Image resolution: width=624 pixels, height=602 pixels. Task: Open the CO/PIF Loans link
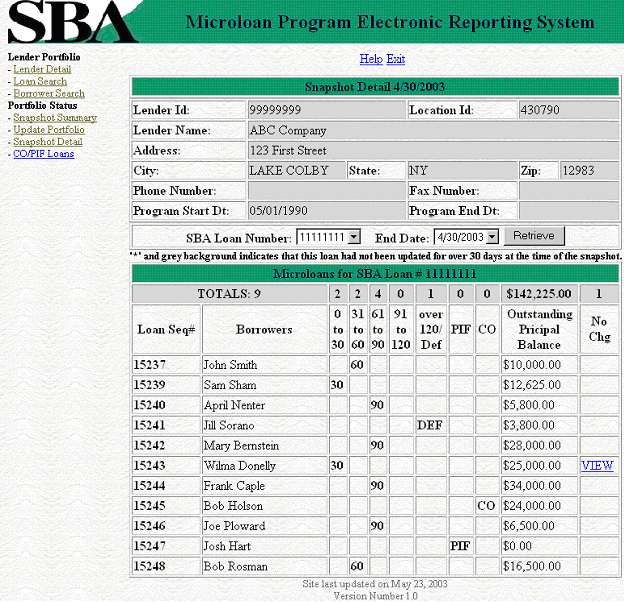[43, 154]
